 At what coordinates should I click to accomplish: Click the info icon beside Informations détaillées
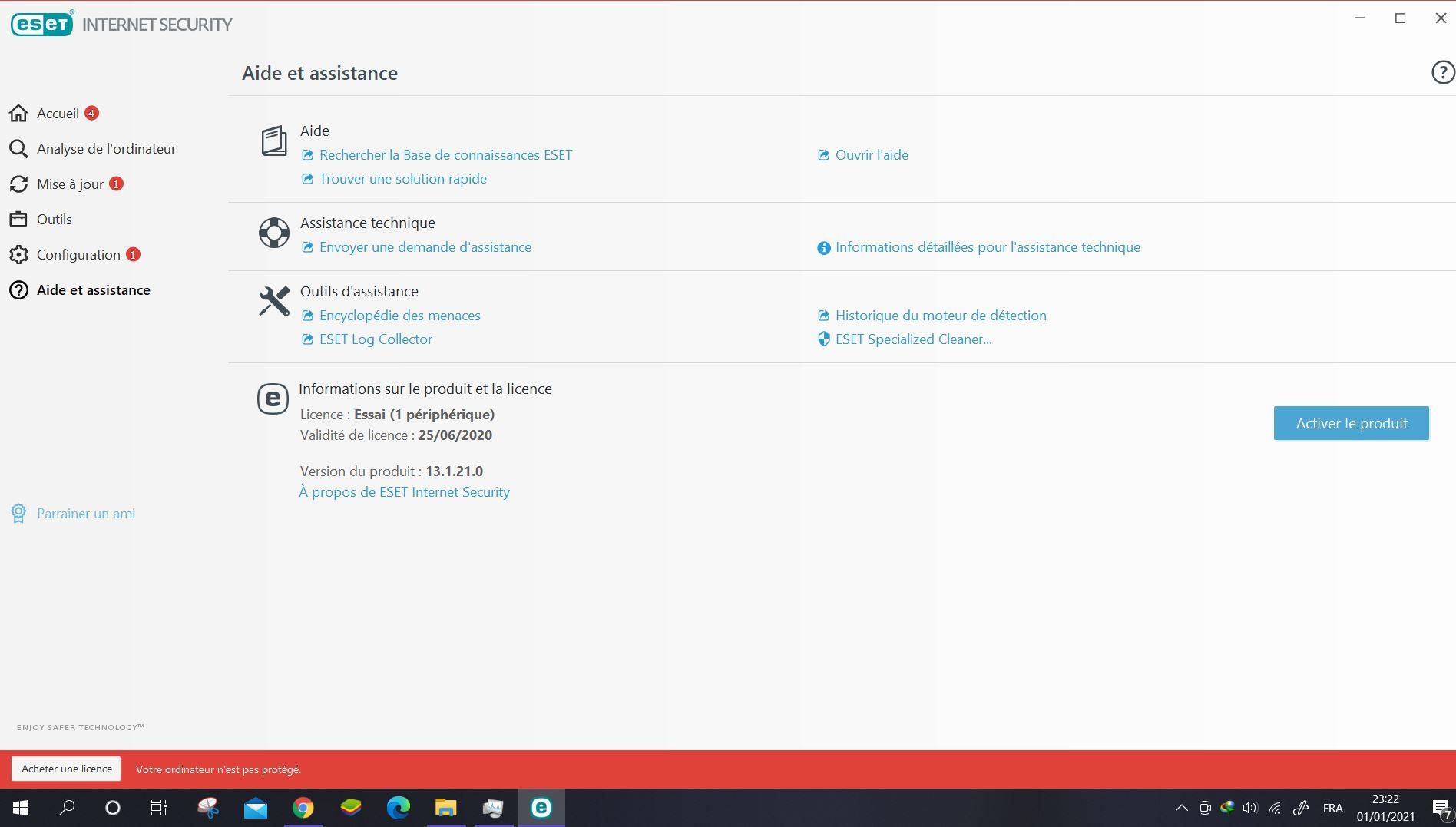(824, 248)
